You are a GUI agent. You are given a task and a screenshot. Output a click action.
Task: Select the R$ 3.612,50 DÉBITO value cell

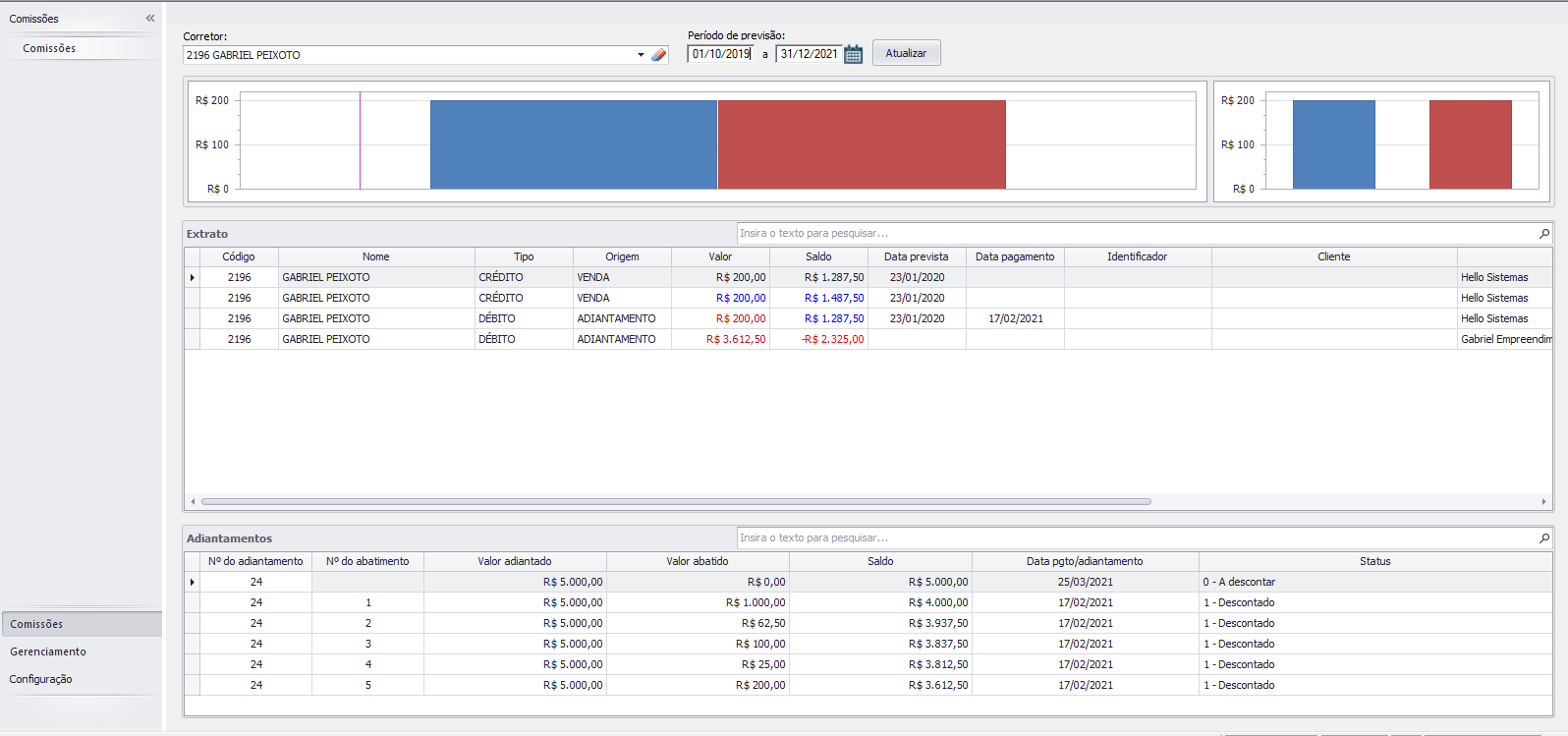[x=720, y=339]
